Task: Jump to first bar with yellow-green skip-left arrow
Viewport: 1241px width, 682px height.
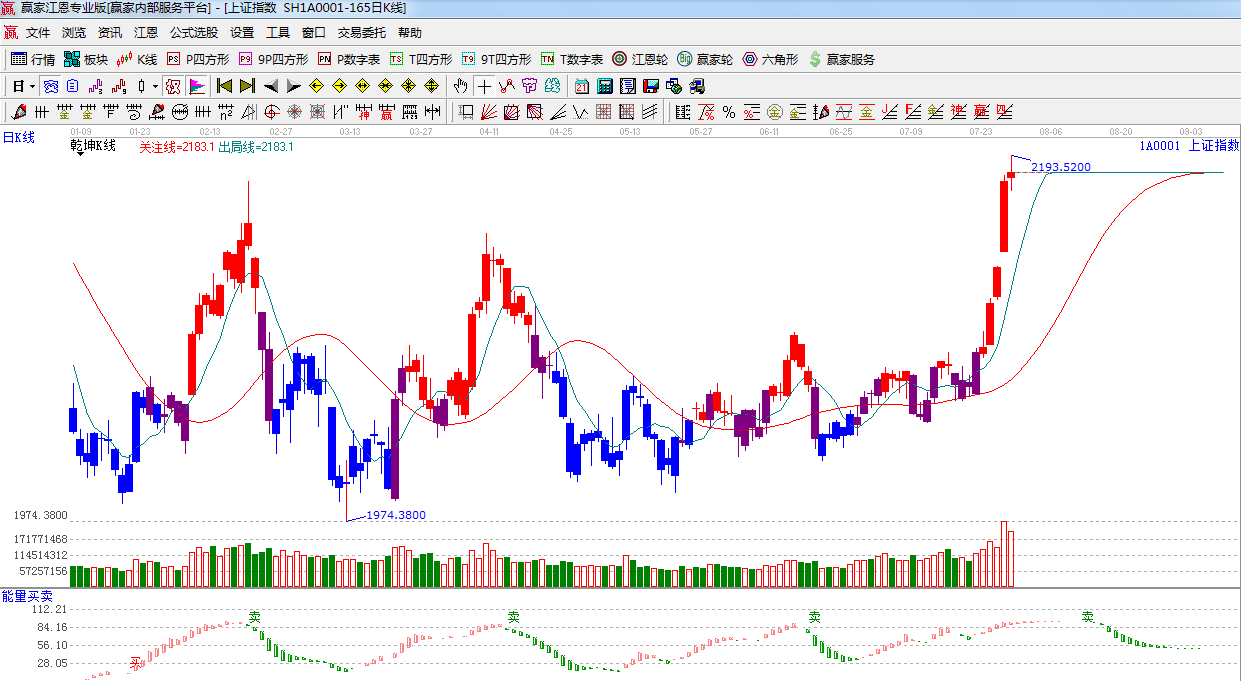Action: [224, 86]
